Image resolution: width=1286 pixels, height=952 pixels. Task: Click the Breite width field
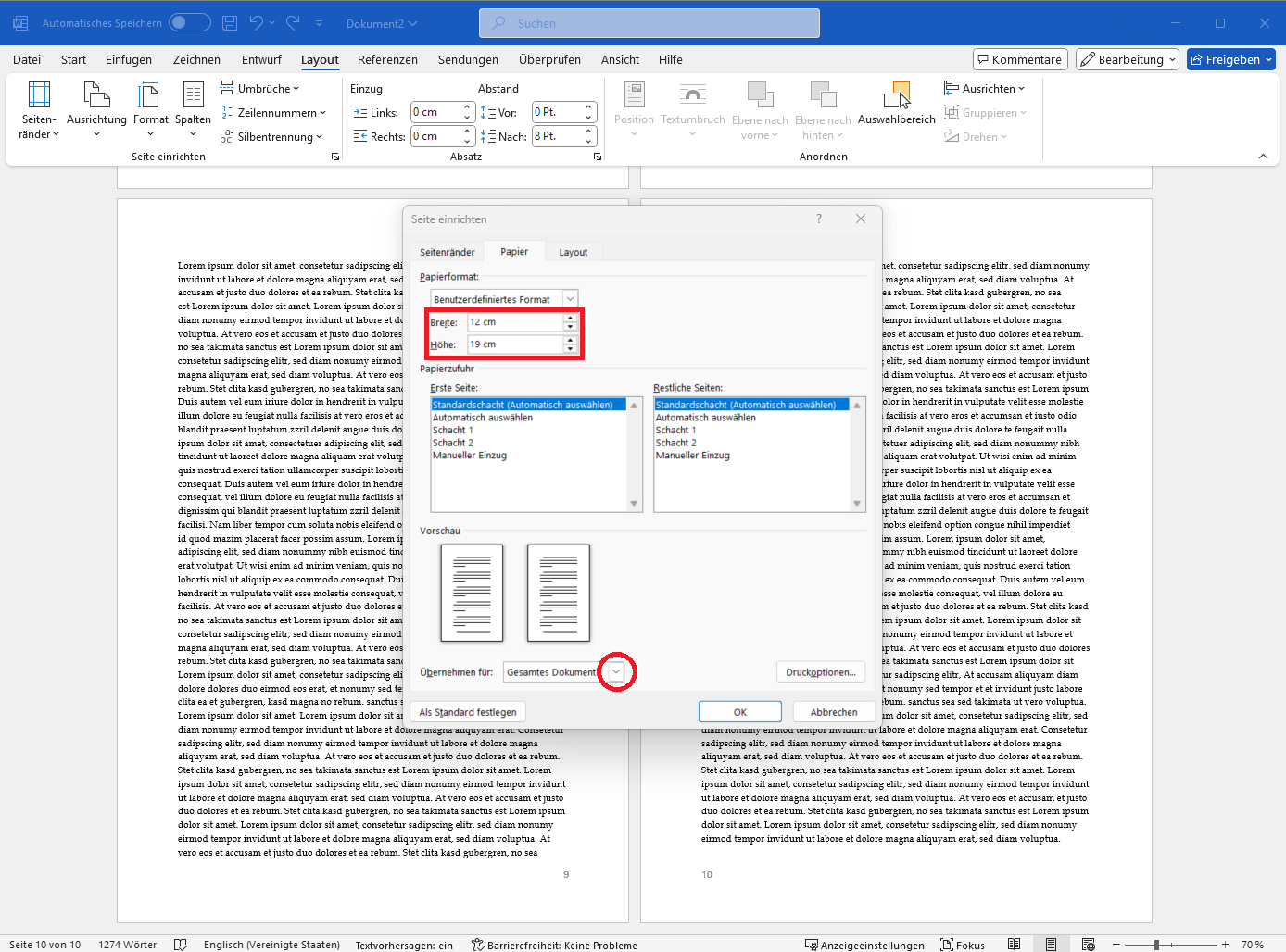coord(515,322)
